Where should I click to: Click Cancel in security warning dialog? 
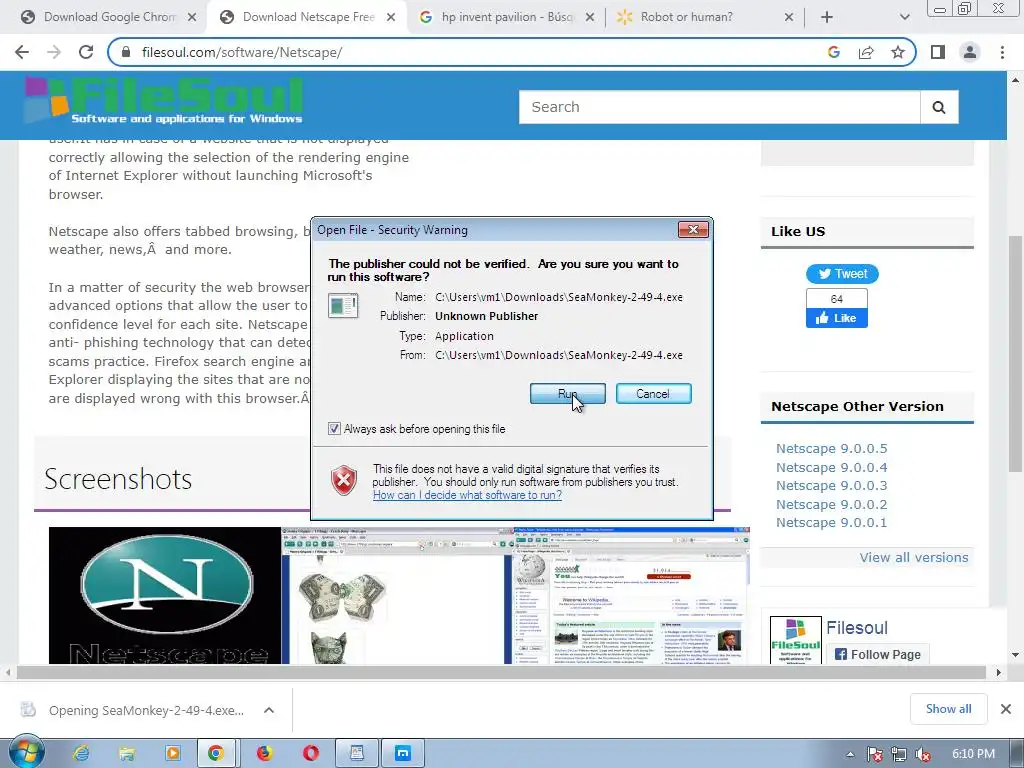653,394
